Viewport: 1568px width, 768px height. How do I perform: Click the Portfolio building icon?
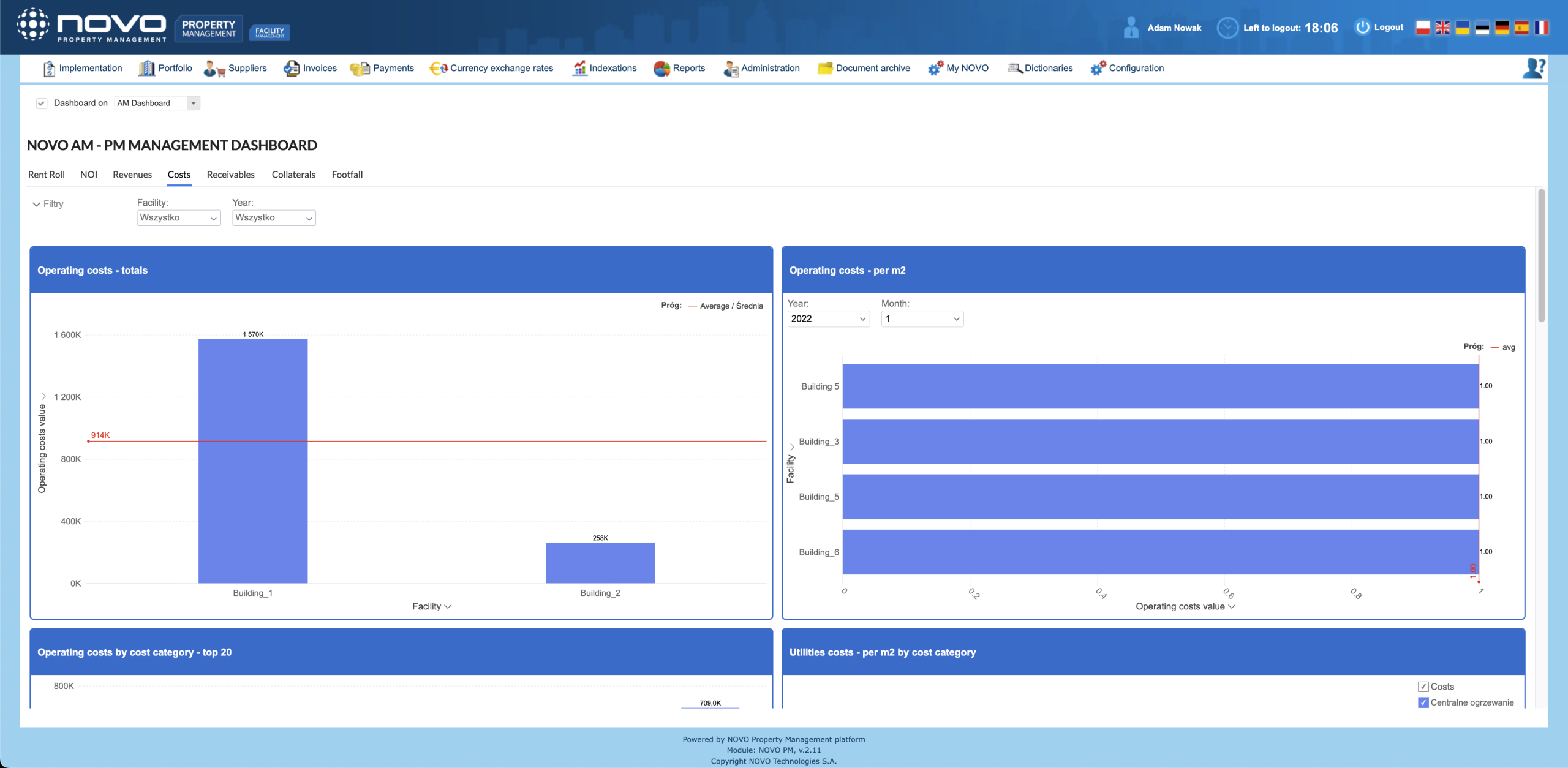point(146,68)
